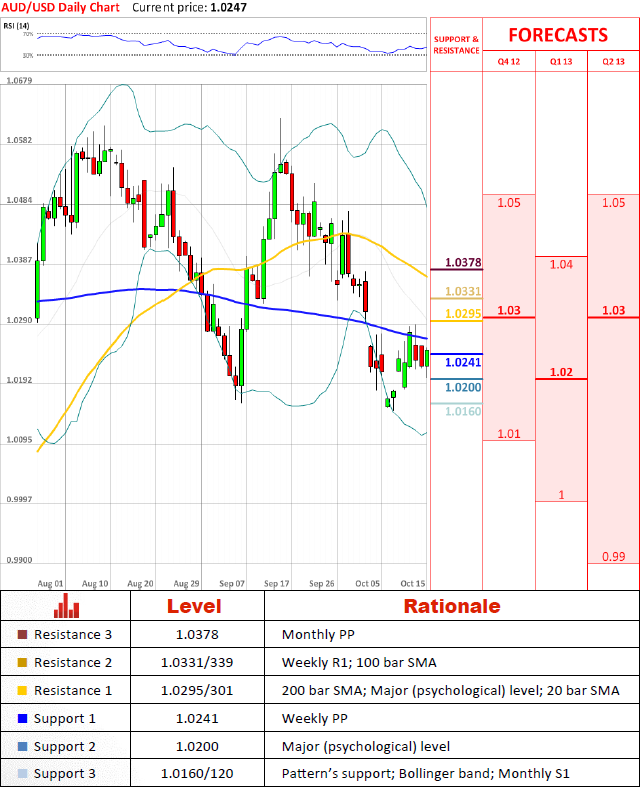
Task: Switch to the Q1 13 forecast column
Action: click(561, 62)
